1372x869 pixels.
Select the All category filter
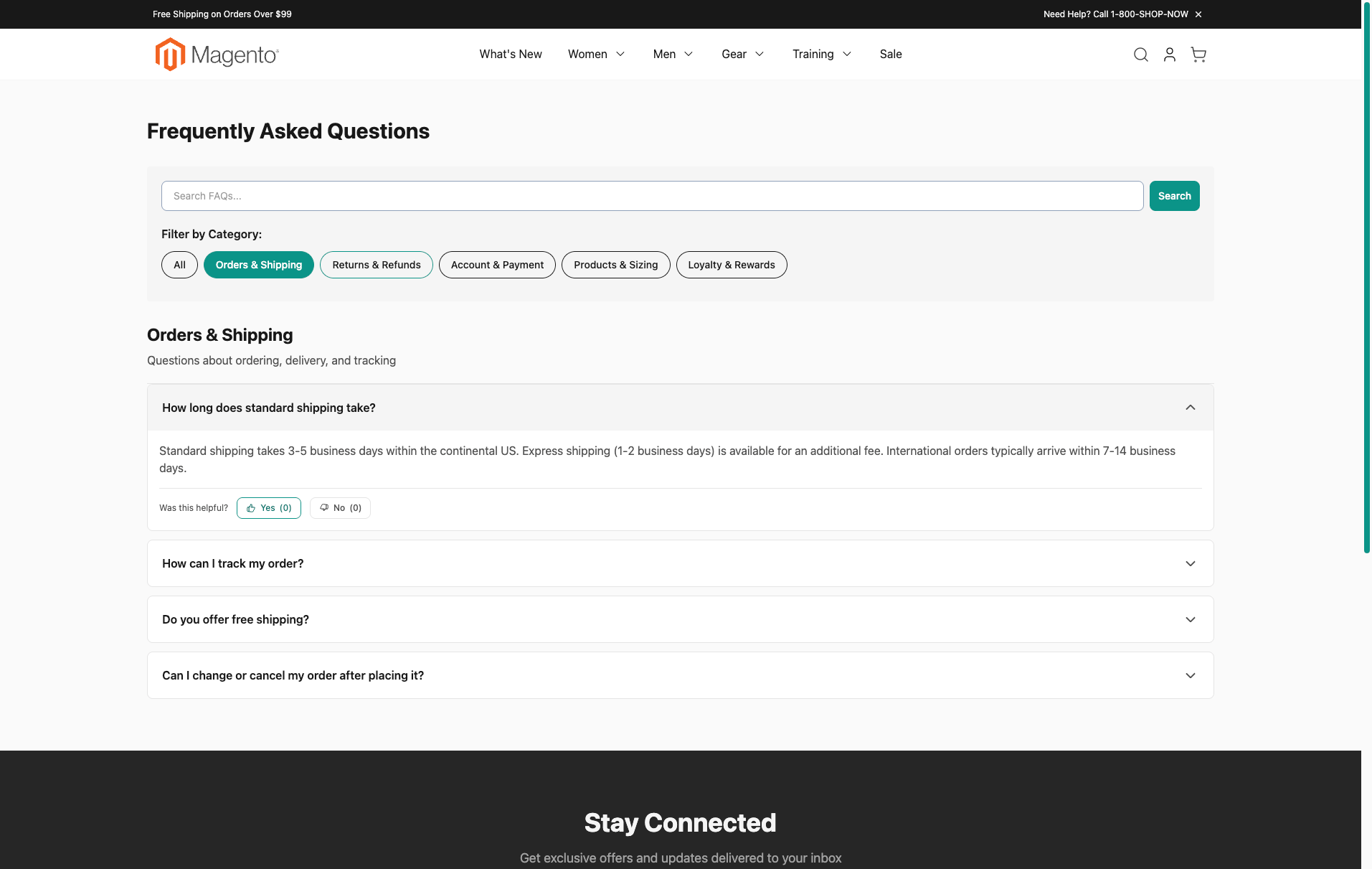click(179, 264)
